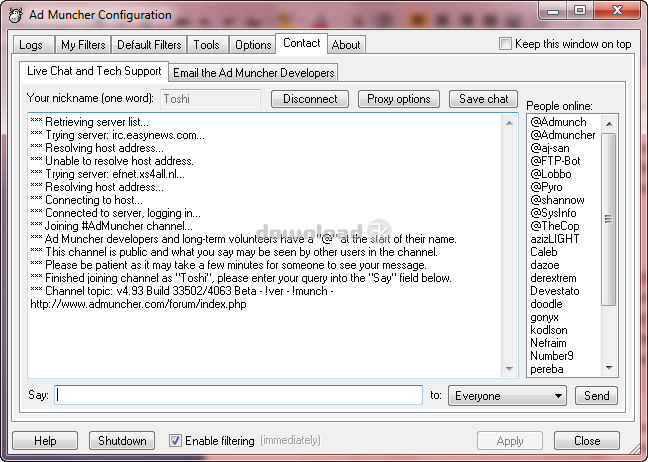Select @shannow in the user list
Viewport: 648px width, 462px height.
pos(557,200)
